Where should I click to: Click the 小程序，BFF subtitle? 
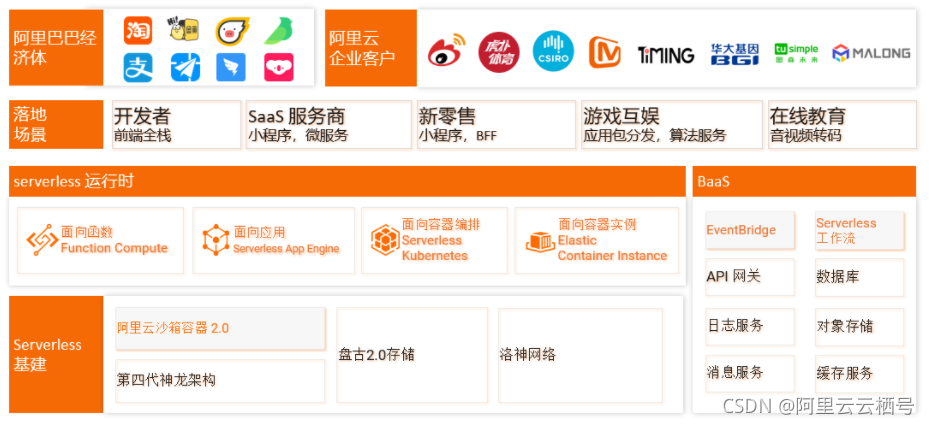pyautogui.click(x=458, y=136)
